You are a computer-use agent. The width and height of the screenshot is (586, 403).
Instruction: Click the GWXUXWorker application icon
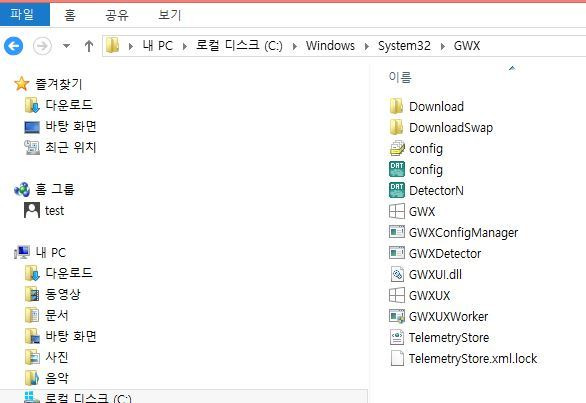pos(397,316)
